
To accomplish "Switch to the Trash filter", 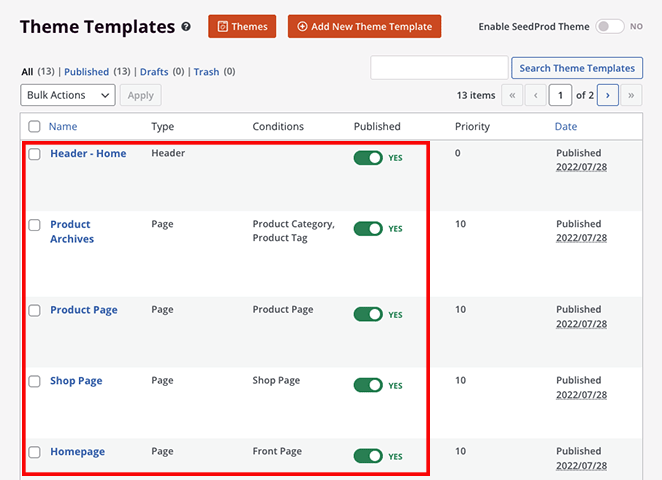I will pyautogui.click(x=206, y=72).
